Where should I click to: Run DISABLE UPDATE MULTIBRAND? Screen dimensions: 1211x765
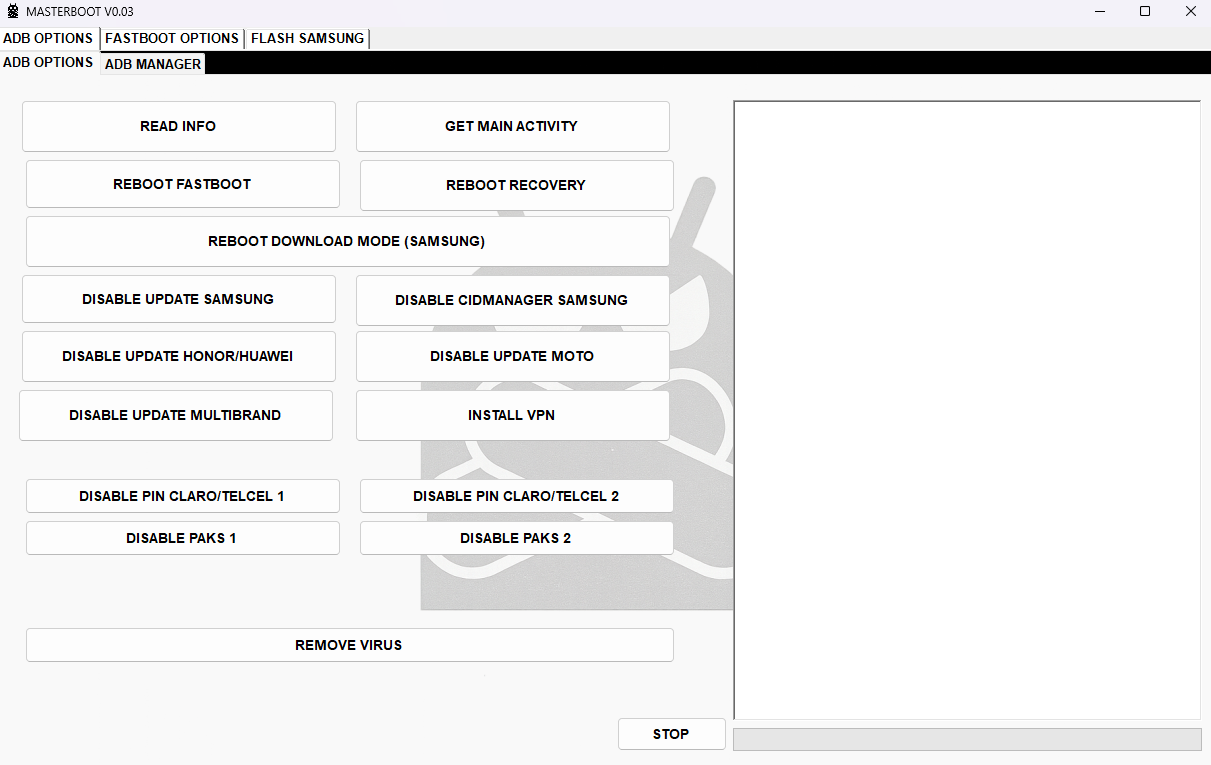(175, 415)
